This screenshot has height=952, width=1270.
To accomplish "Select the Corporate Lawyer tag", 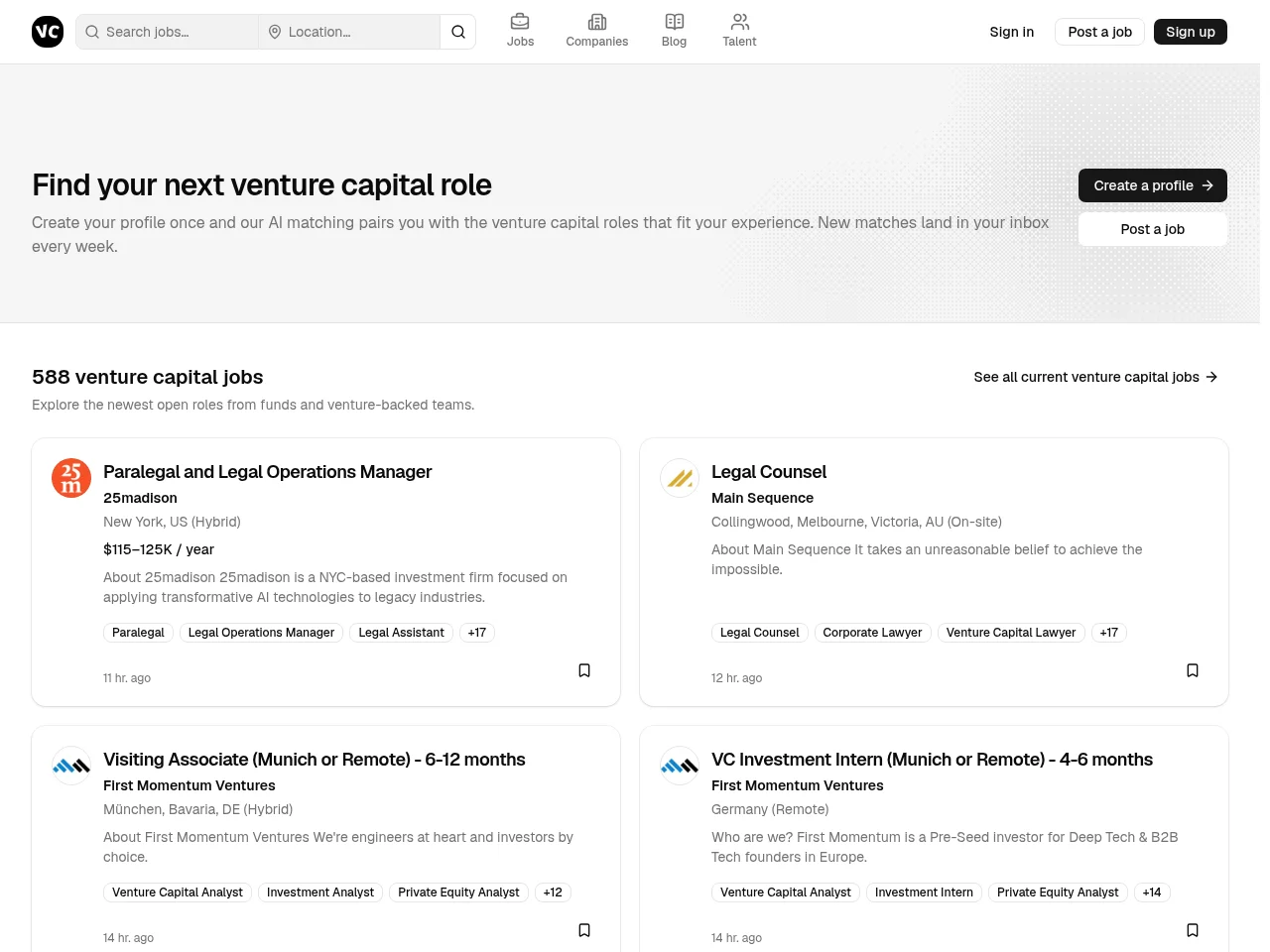I will [872, 633].
